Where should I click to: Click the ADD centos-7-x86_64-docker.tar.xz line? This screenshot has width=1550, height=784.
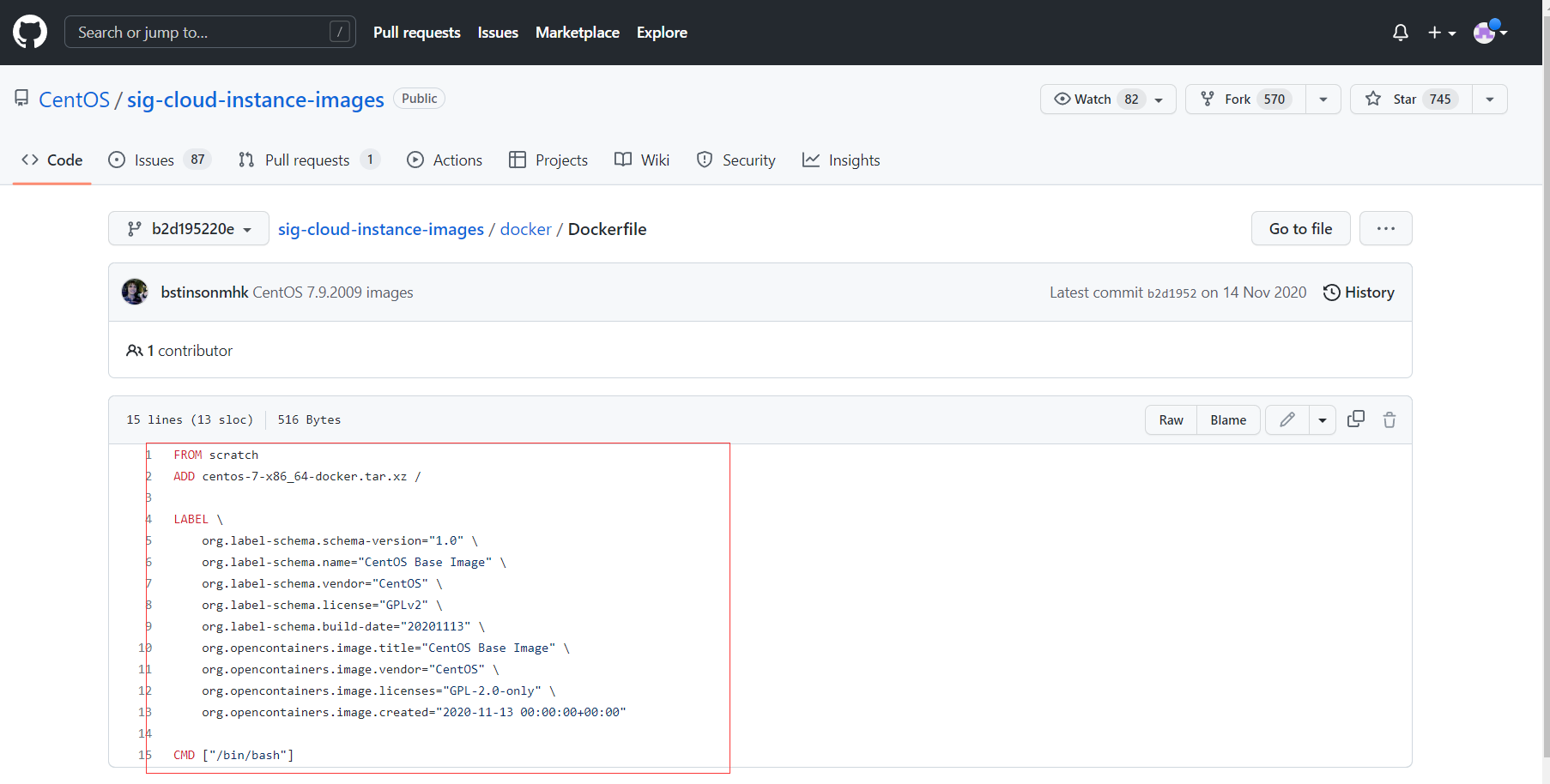pyautogui.click(x=297, y=476)
